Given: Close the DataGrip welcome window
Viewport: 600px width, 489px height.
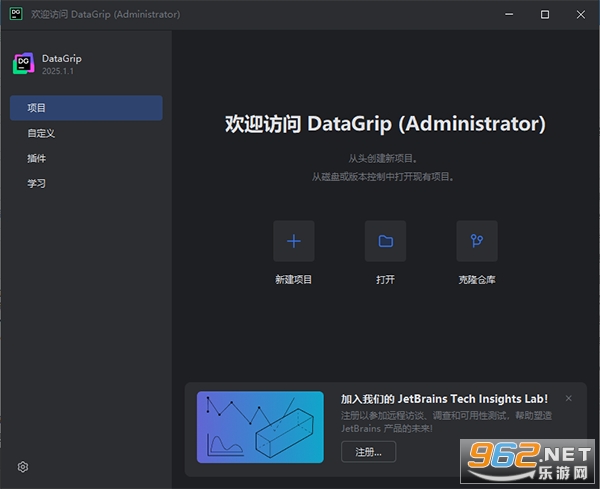Looking at the screenshot, I should (581, 15).
